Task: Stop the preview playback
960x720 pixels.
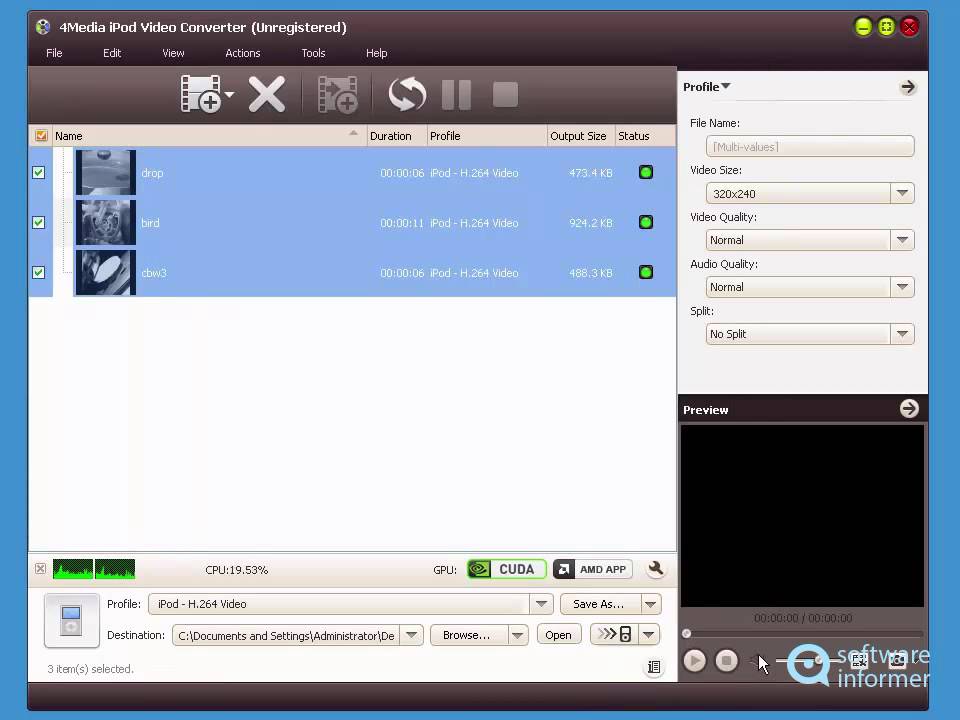Action: 727,661
